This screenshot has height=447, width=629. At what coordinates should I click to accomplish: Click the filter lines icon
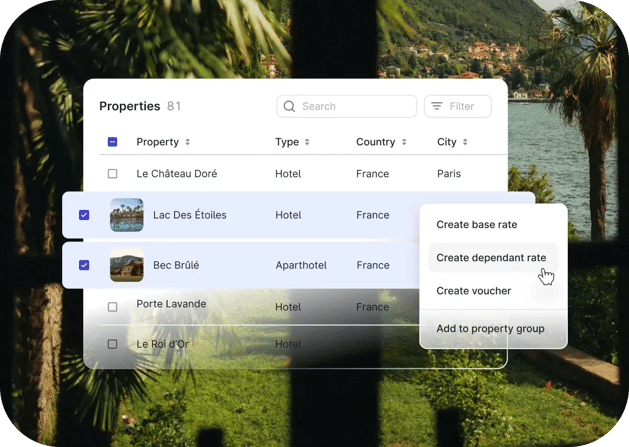(x=437, y=107)
